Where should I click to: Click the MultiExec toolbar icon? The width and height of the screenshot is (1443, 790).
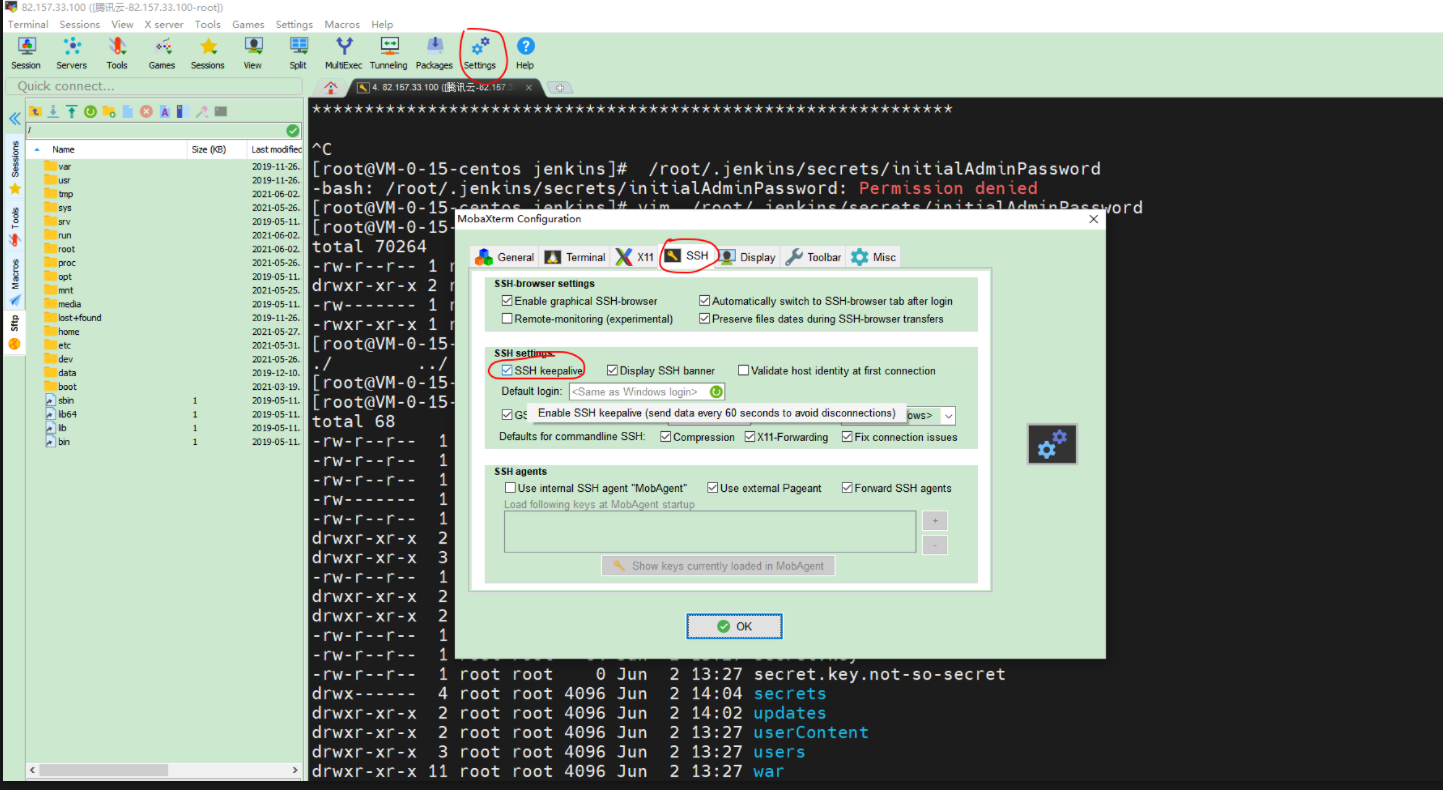[x=343, y=50]
